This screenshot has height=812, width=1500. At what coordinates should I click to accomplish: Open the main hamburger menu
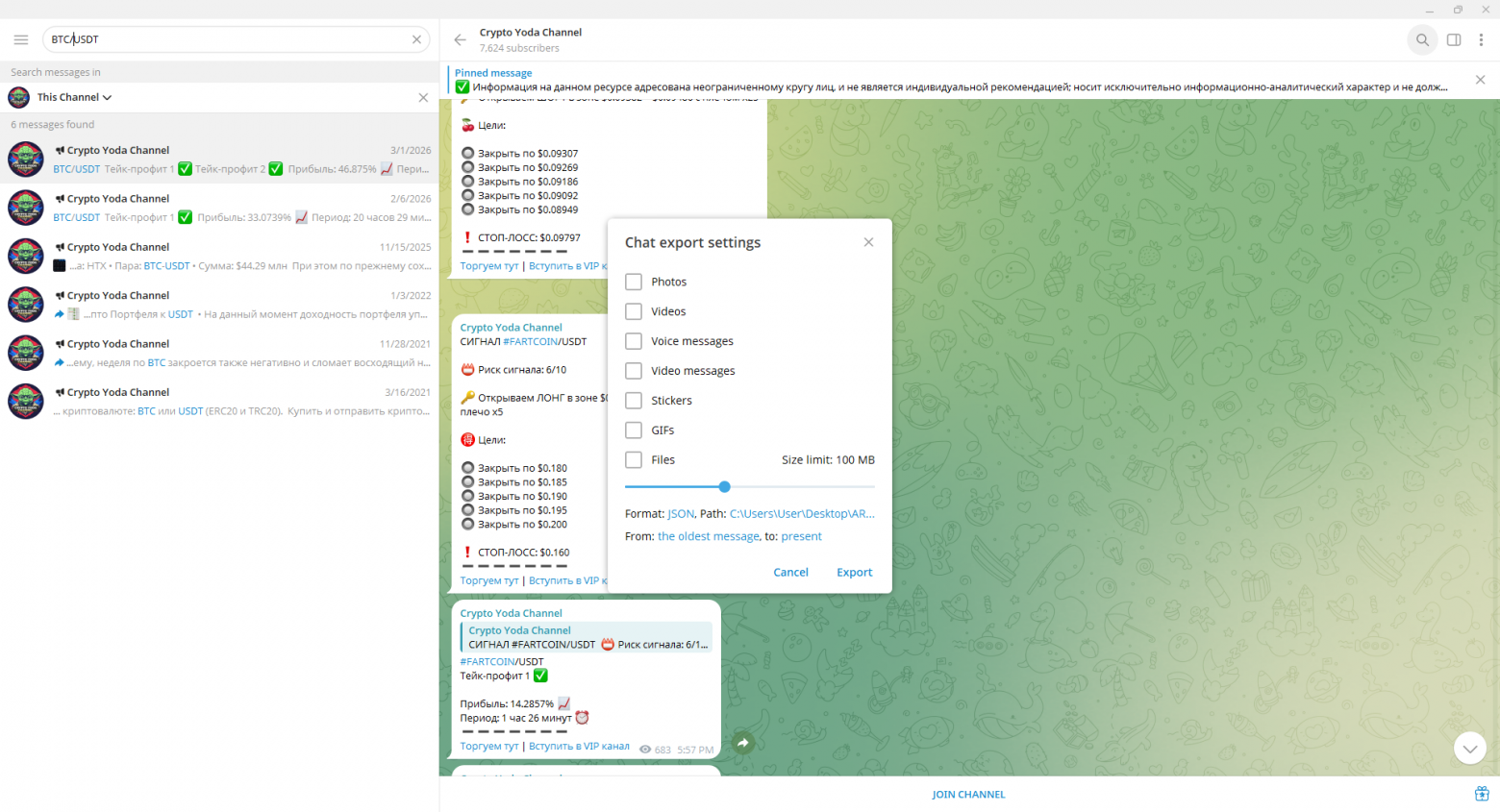click(21, 39)
